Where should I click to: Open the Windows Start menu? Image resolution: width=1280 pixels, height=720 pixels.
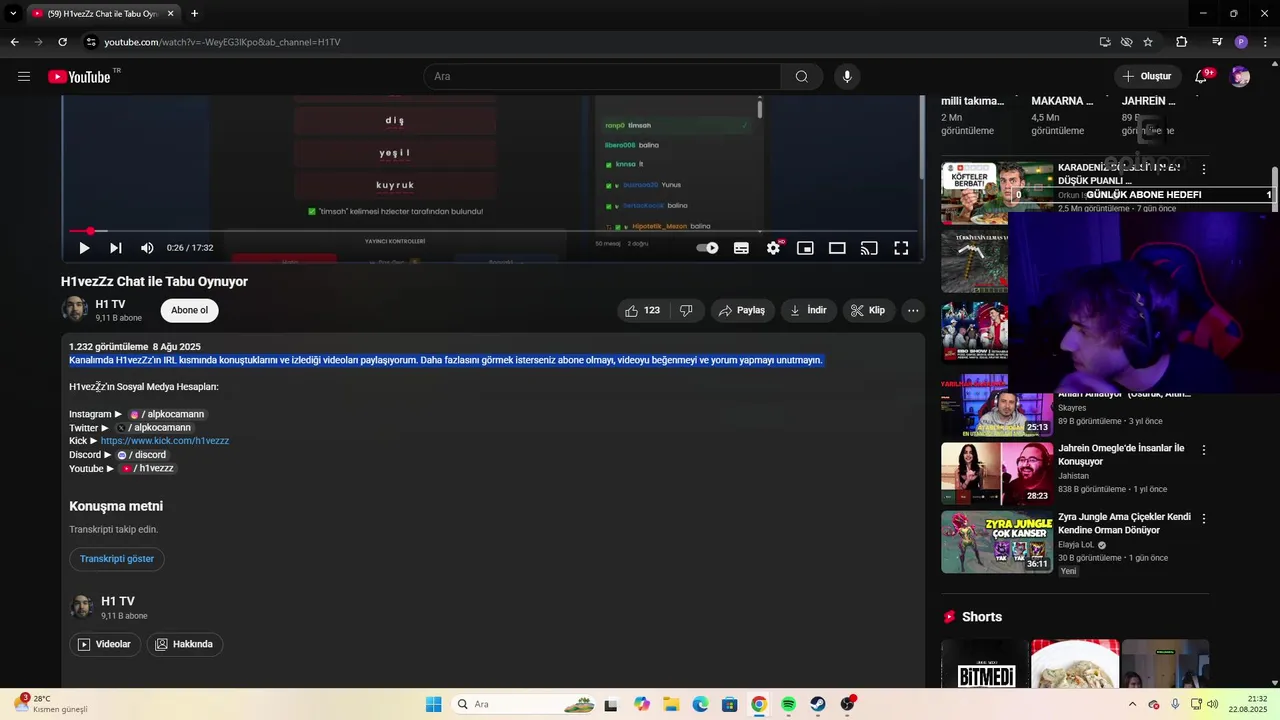click(433, 704)
